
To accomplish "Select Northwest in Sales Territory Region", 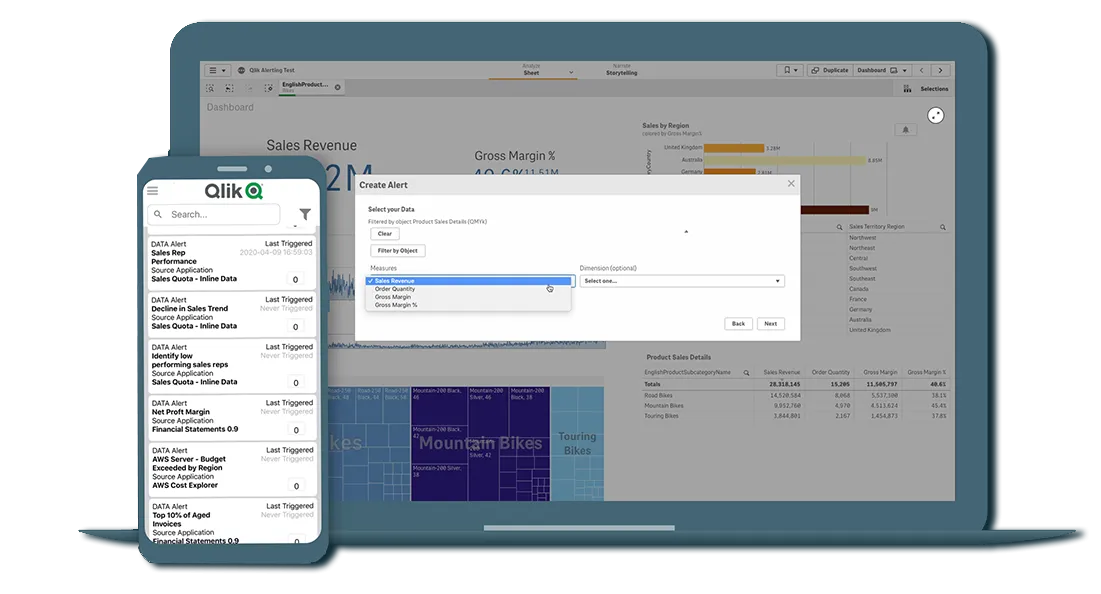I will [862, 238].
